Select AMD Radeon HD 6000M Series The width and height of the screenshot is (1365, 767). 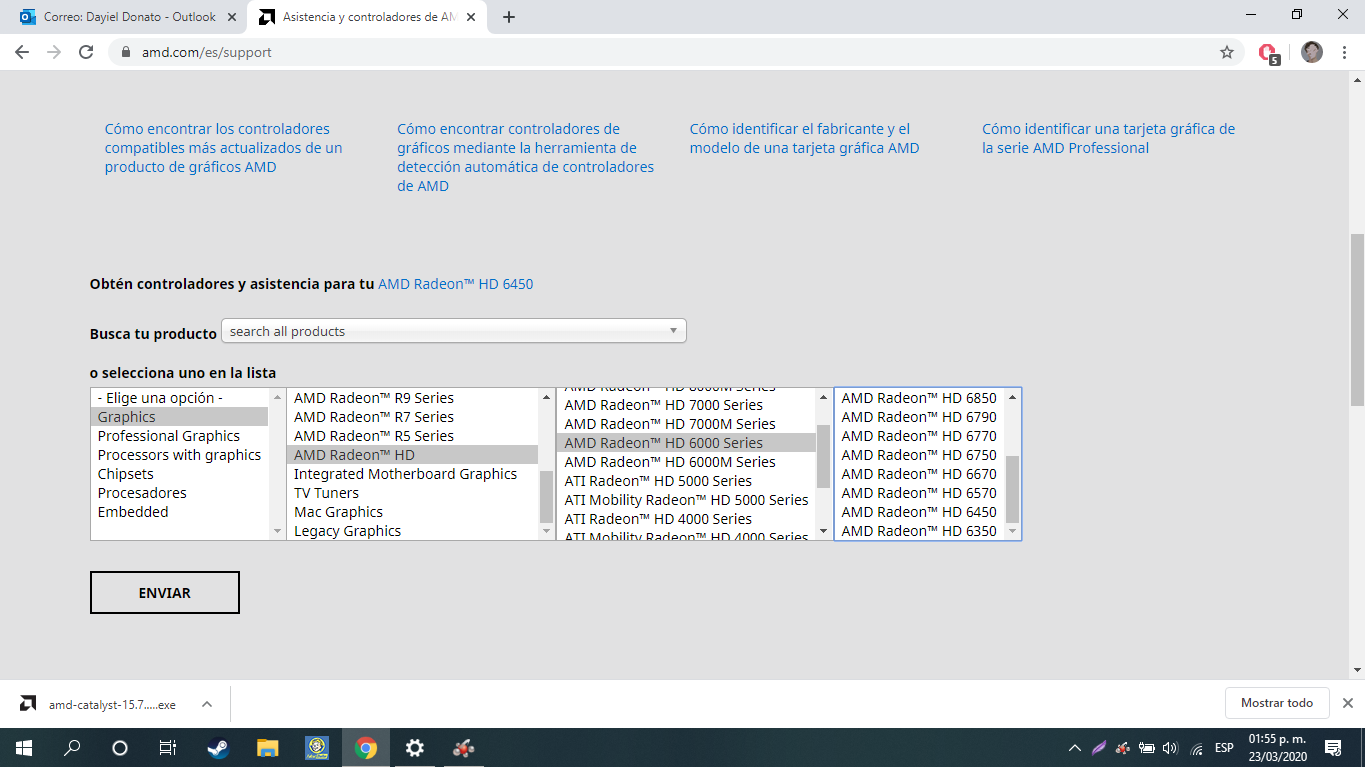click(x=687, y=462)
